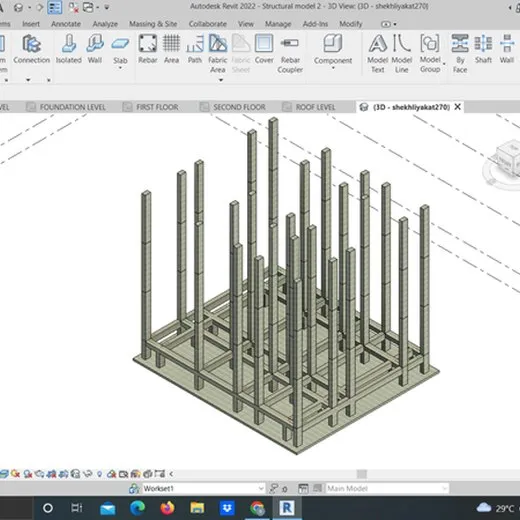The width and height of the screenshot is (520, 520).
Task: Expand the Connection panel dropdown arrow
Action: (28, 80)
